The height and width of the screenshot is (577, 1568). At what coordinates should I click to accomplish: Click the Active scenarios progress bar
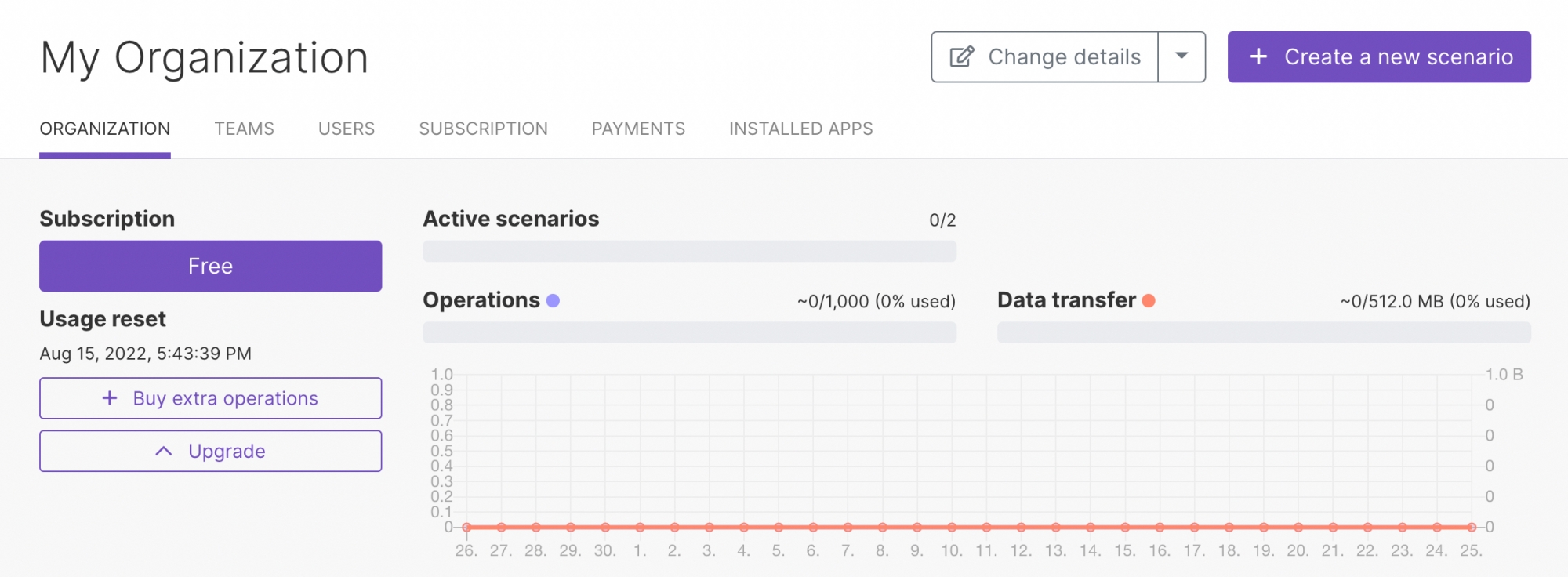[689, 251]
